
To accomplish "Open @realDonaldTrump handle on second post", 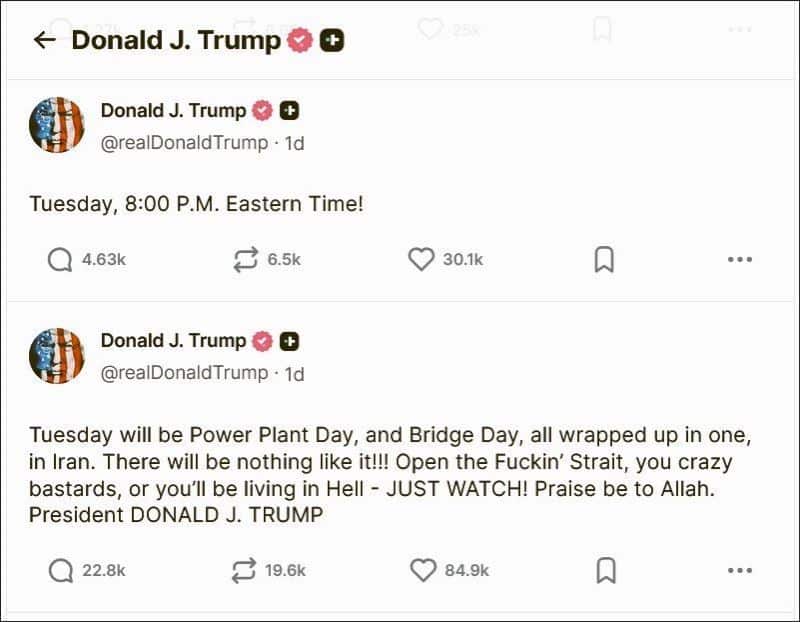I will [185, 373].
